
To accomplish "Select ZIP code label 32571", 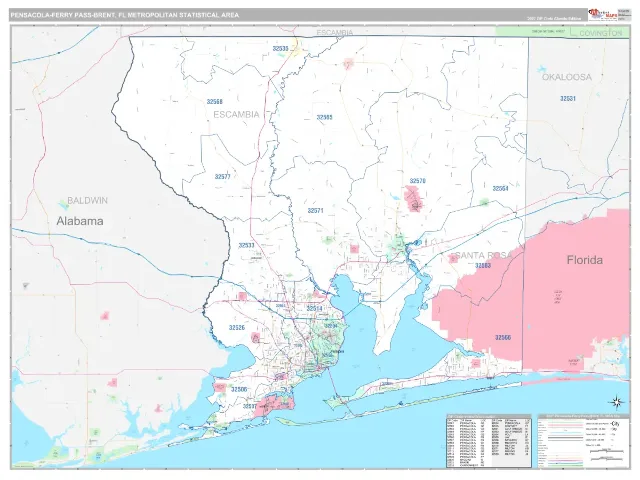I will 315,211.
